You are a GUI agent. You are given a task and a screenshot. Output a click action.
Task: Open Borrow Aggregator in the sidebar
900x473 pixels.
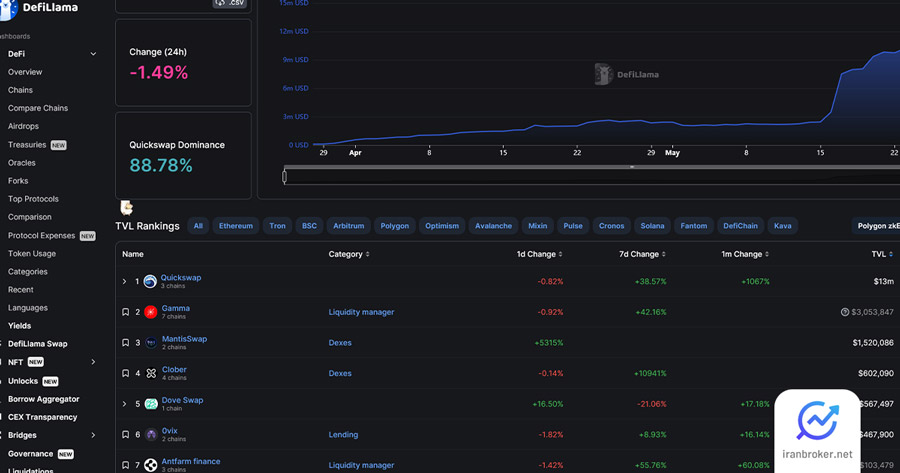[x=44, y=399]
